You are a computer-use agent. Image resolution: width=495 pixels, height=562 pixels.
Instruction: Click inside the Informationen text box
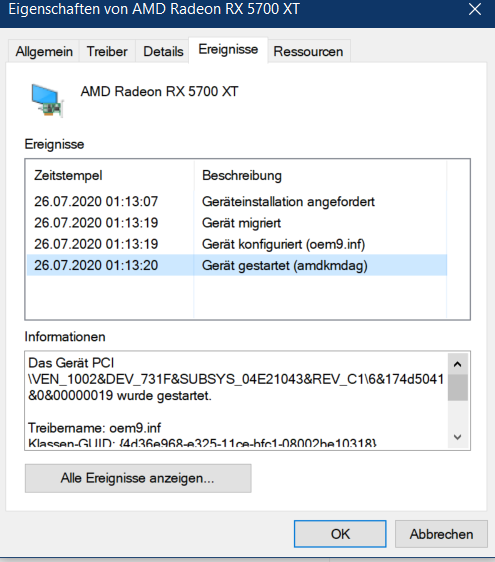coord(237,400)
